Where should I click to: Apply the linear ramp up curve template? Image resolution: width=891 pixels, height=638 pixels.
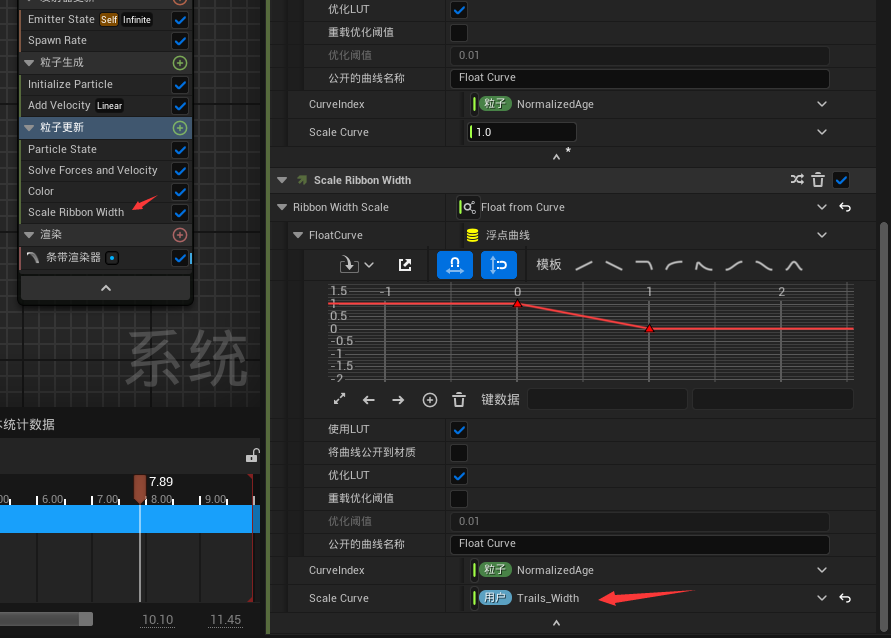[584, 265]
